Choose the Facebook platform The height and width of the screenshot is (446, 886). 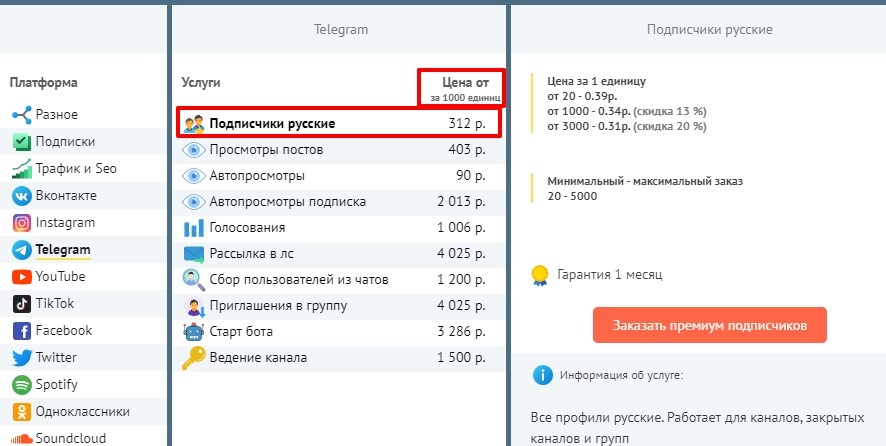[64, 331]
